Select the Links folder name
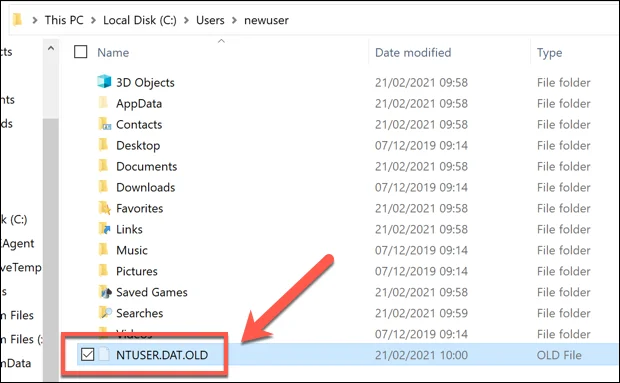This screenshot has height=383, width=620. coord(129,229)
